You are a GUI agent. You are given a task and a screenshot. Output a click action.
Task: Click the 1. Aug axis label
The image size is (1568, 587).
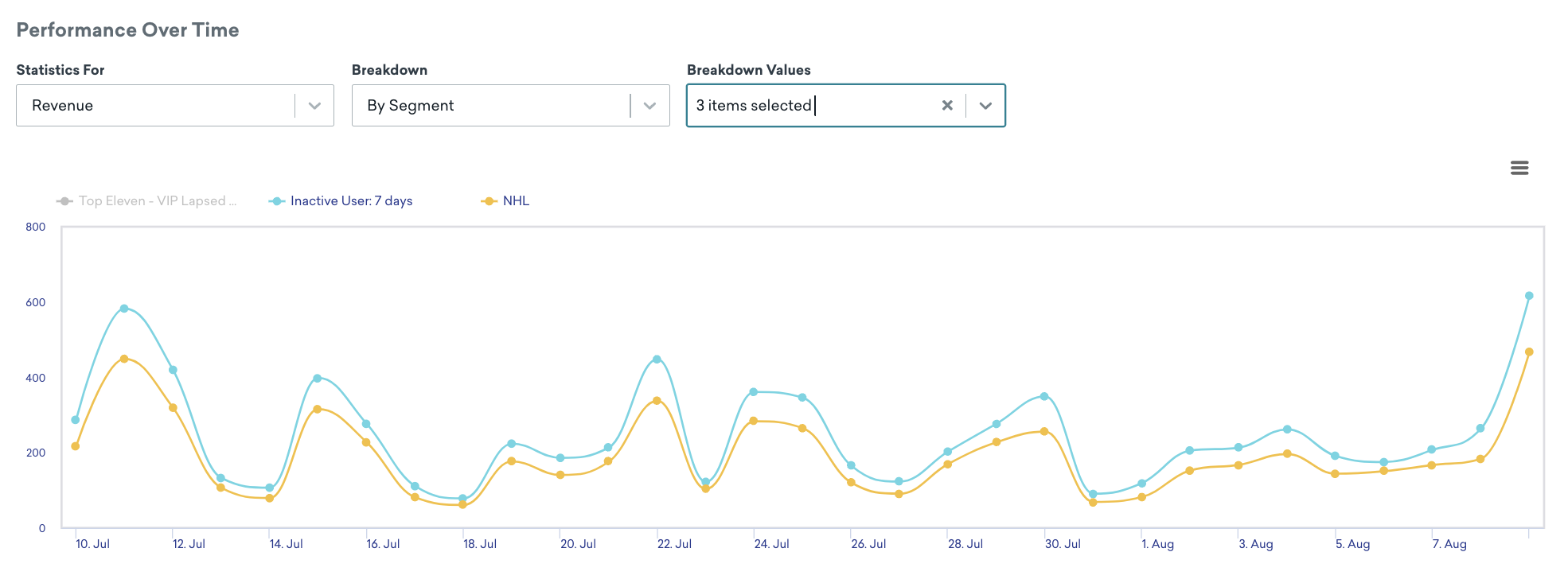1157,544
